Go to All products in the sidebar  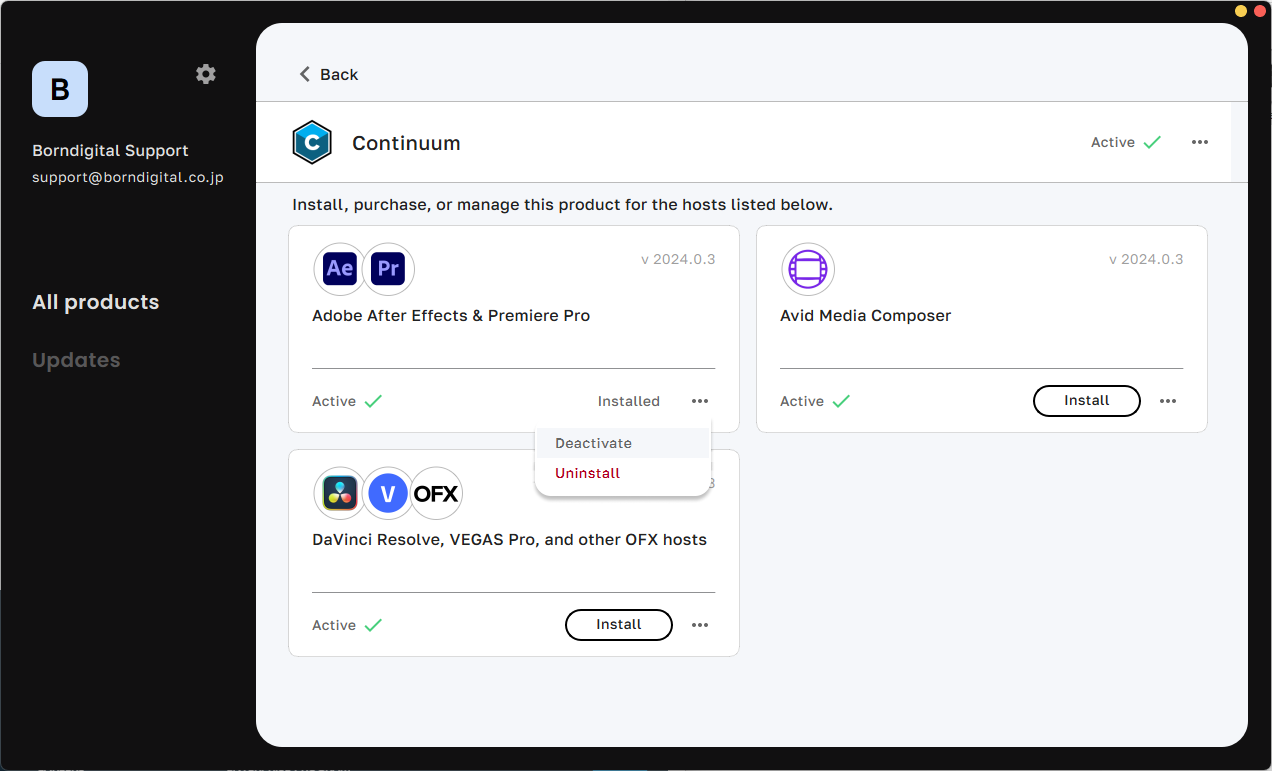pyautogui.click(x=96, y=302)
